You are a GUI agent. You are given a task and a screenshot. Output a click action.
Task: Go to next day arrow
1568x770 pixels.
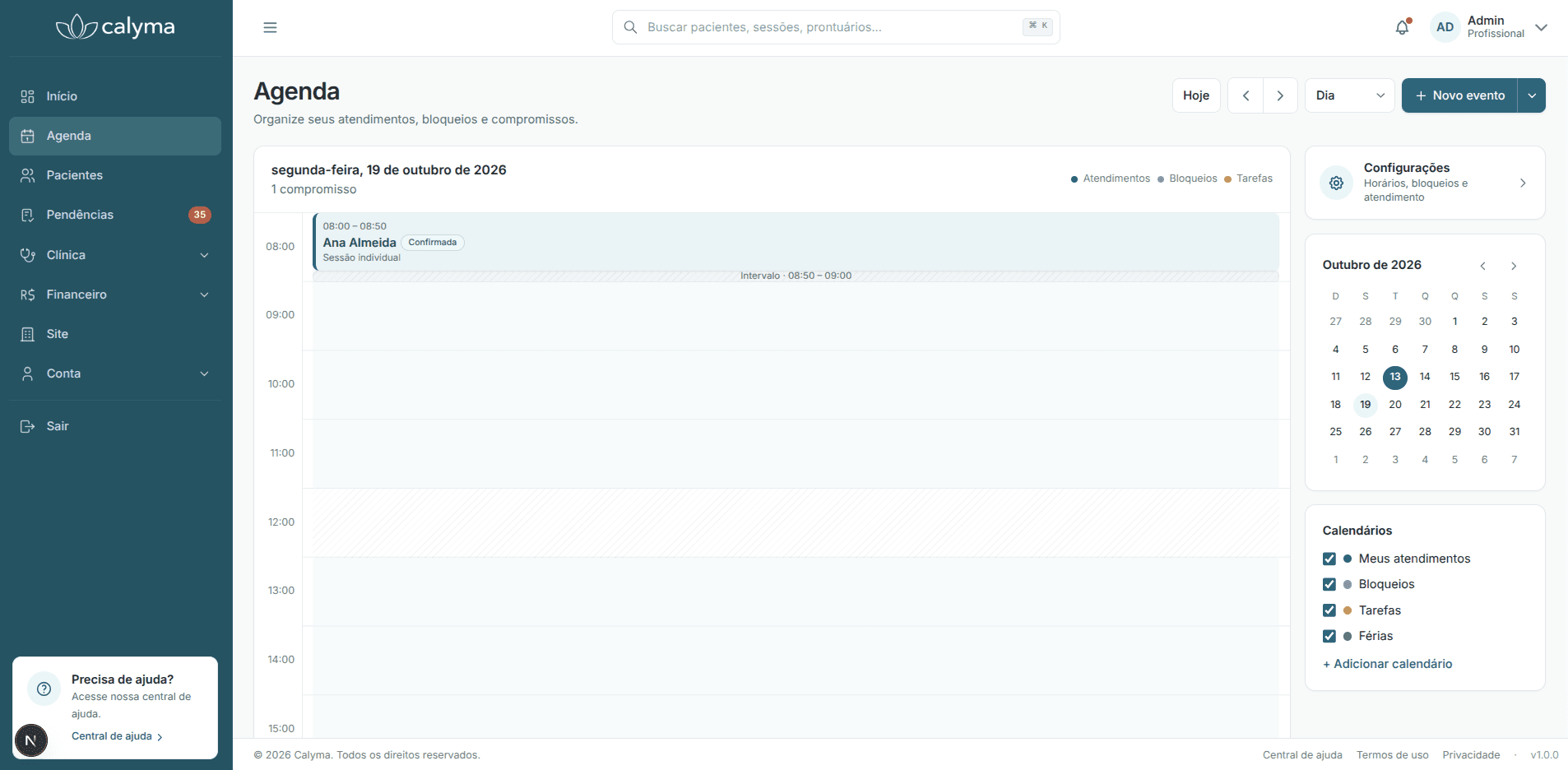click(x=1280, y=95)
